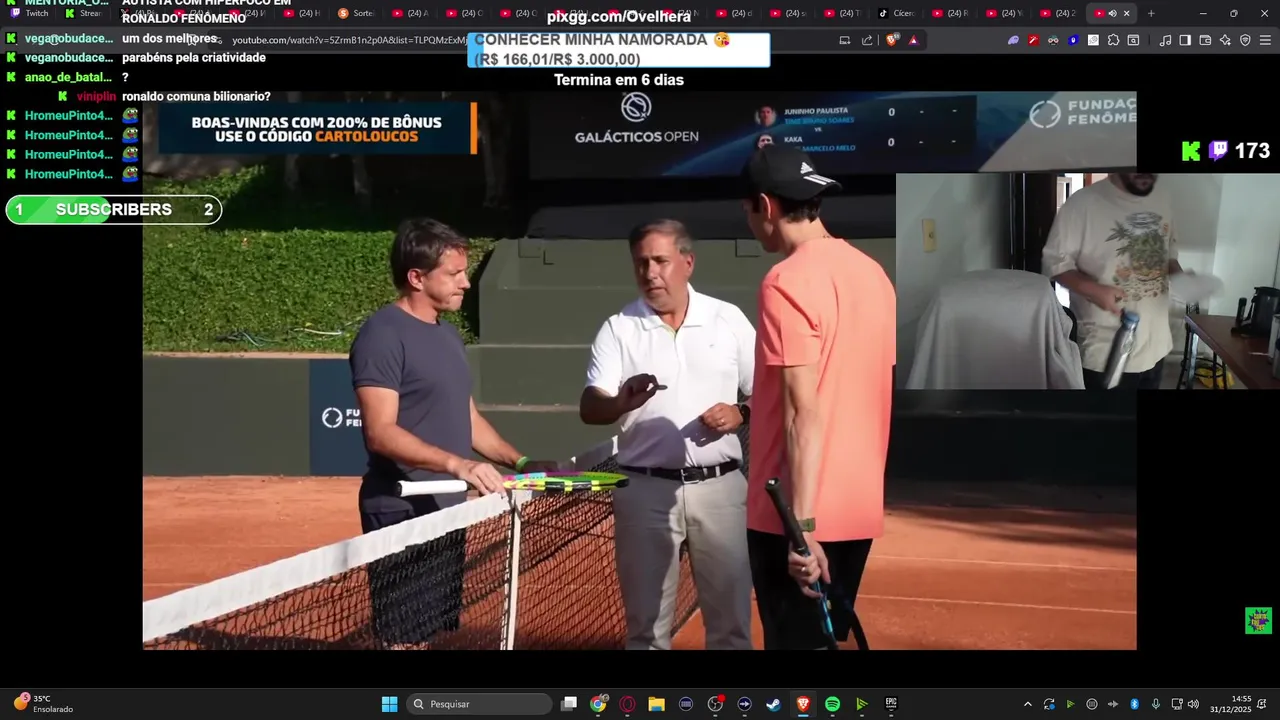The image size is (1280, 720).
Task: Click the sync tray icon with blue dot
Action: 1049,704
